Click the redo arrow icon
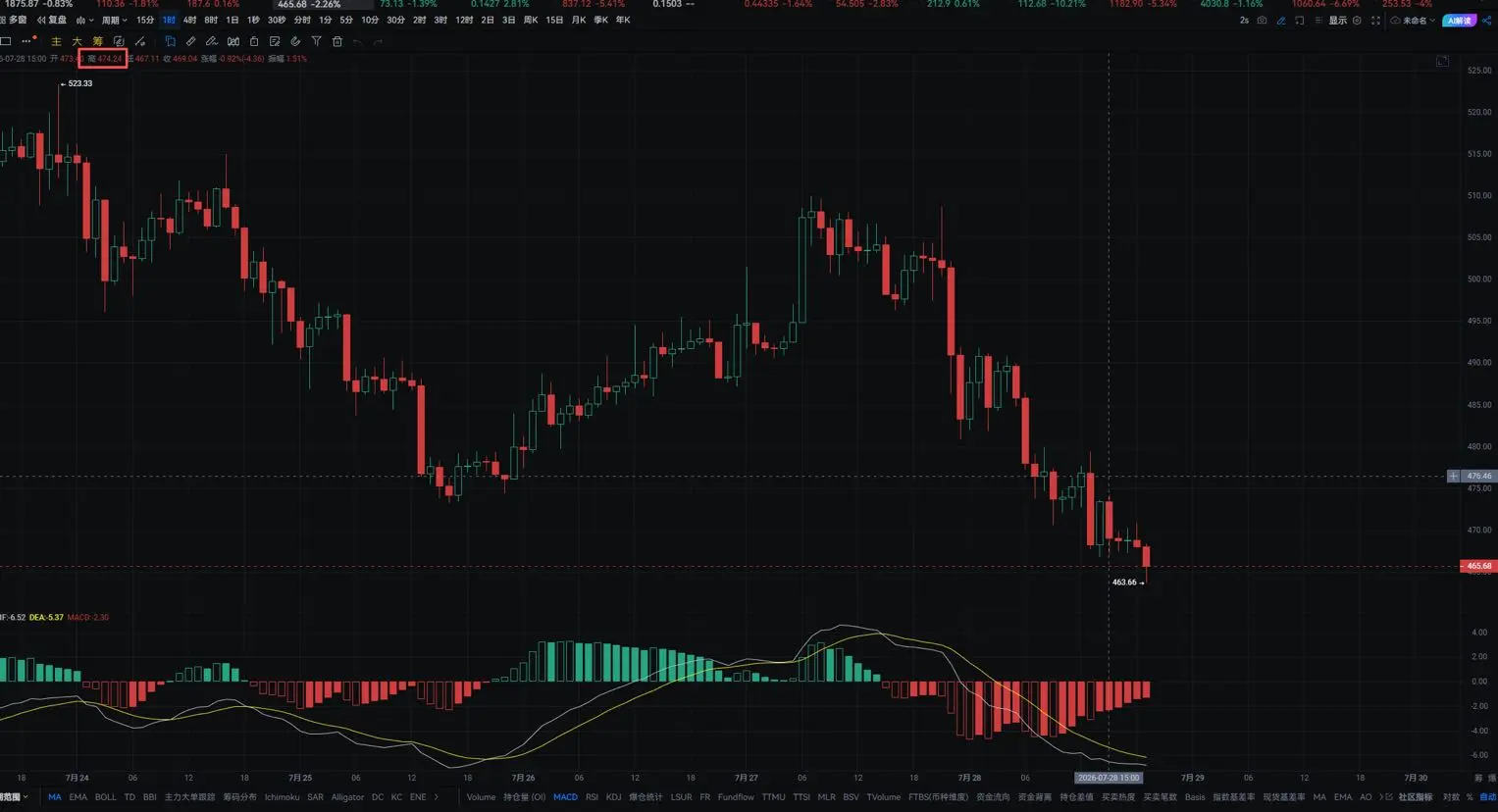Viewport: 1498px width, 812px height. (379, 41)
